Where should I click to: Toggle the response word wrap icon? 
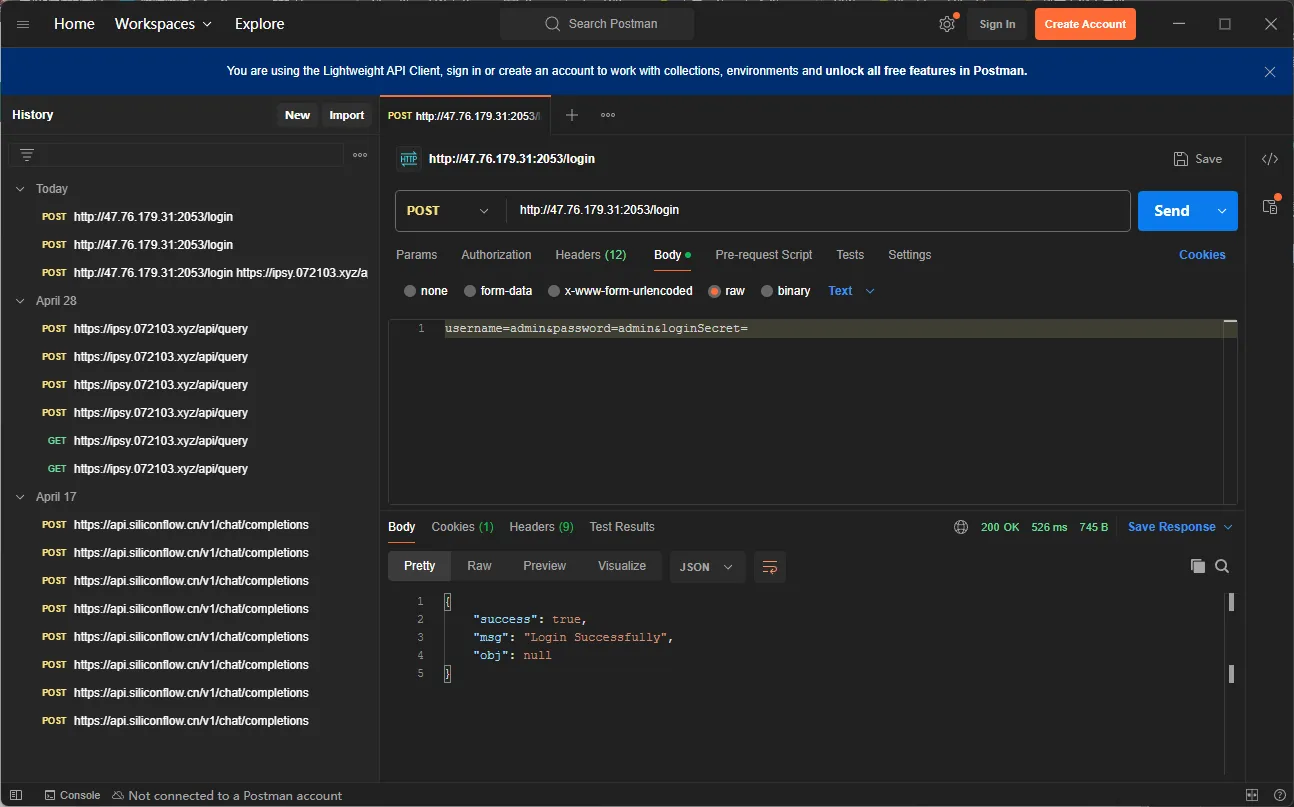click(769, 567)
